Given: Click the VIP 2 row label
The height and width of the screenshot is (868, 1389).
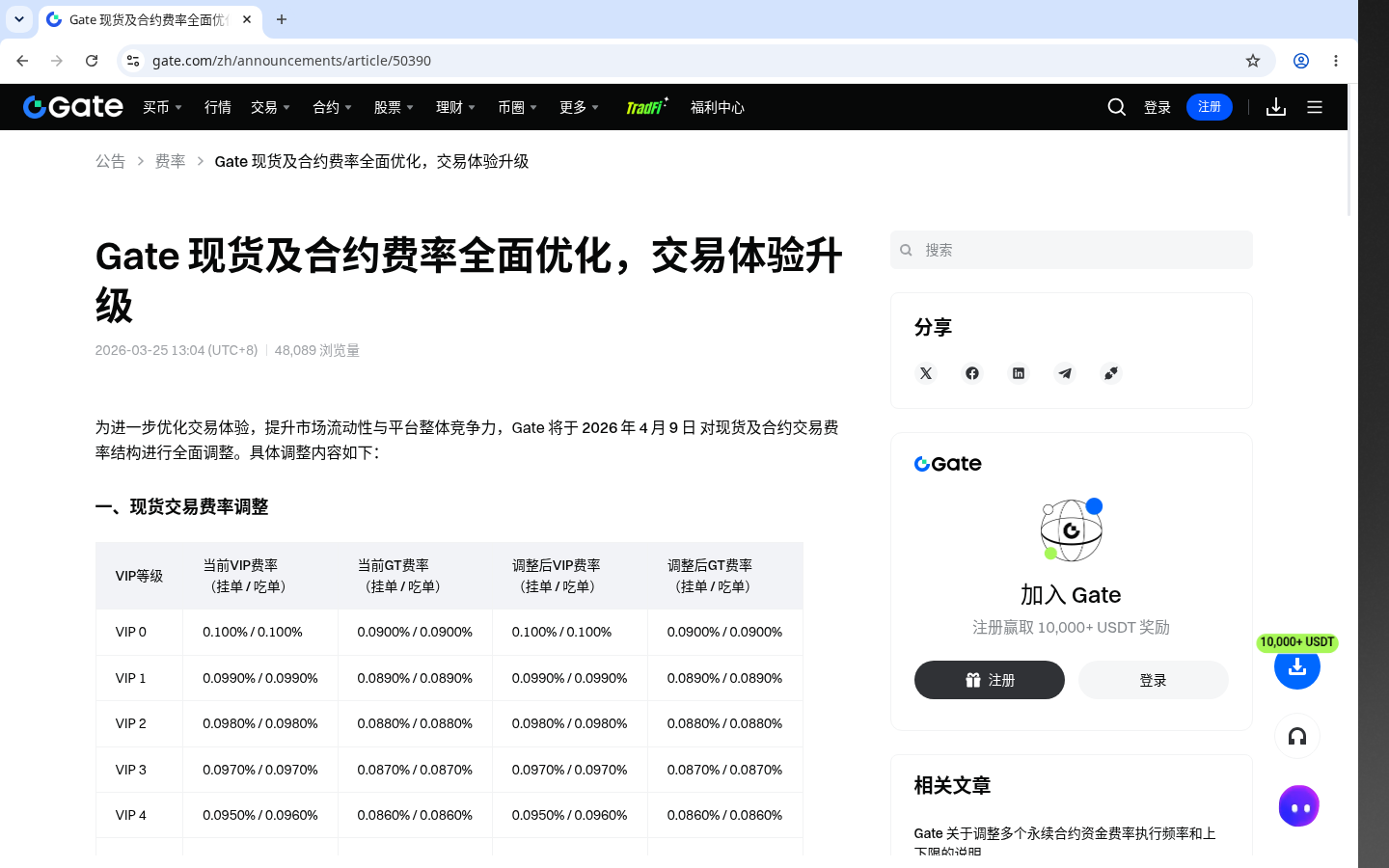Looking at the screenshot, I should 131,723.
